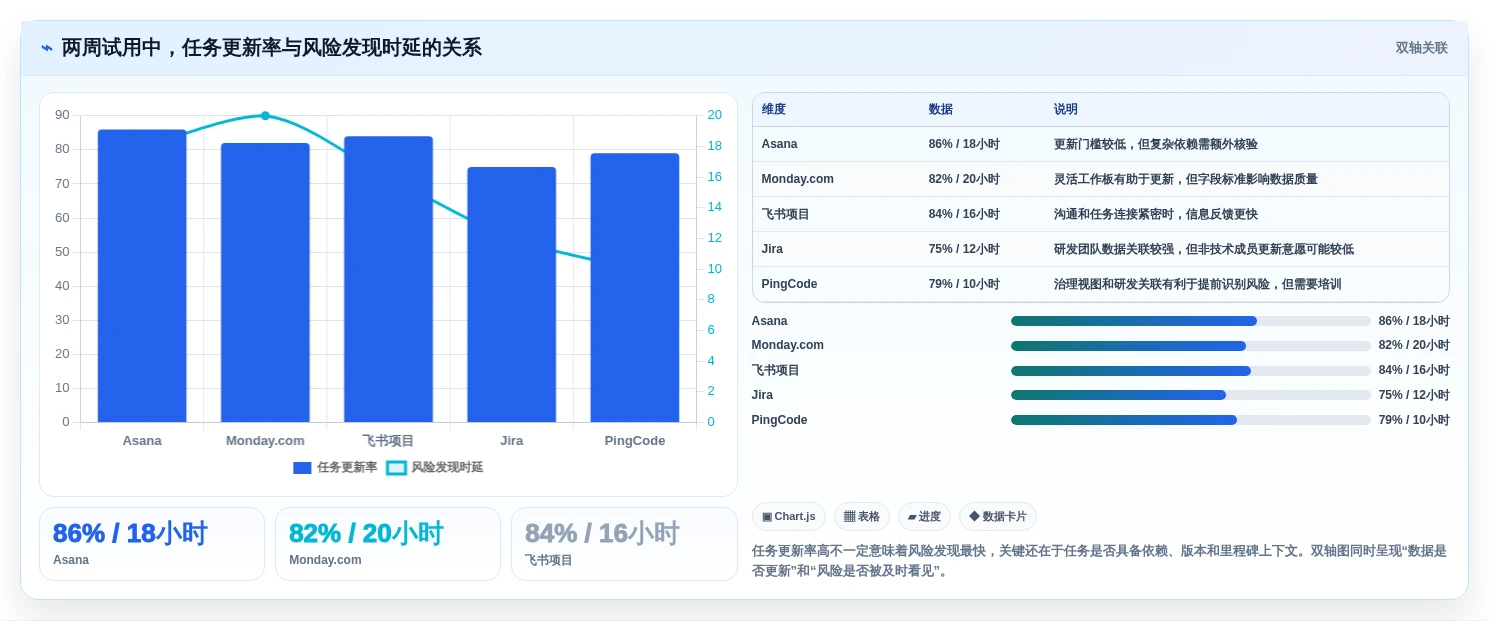
Task: Click the PingCode cell in the table
Action: (789, 284)
